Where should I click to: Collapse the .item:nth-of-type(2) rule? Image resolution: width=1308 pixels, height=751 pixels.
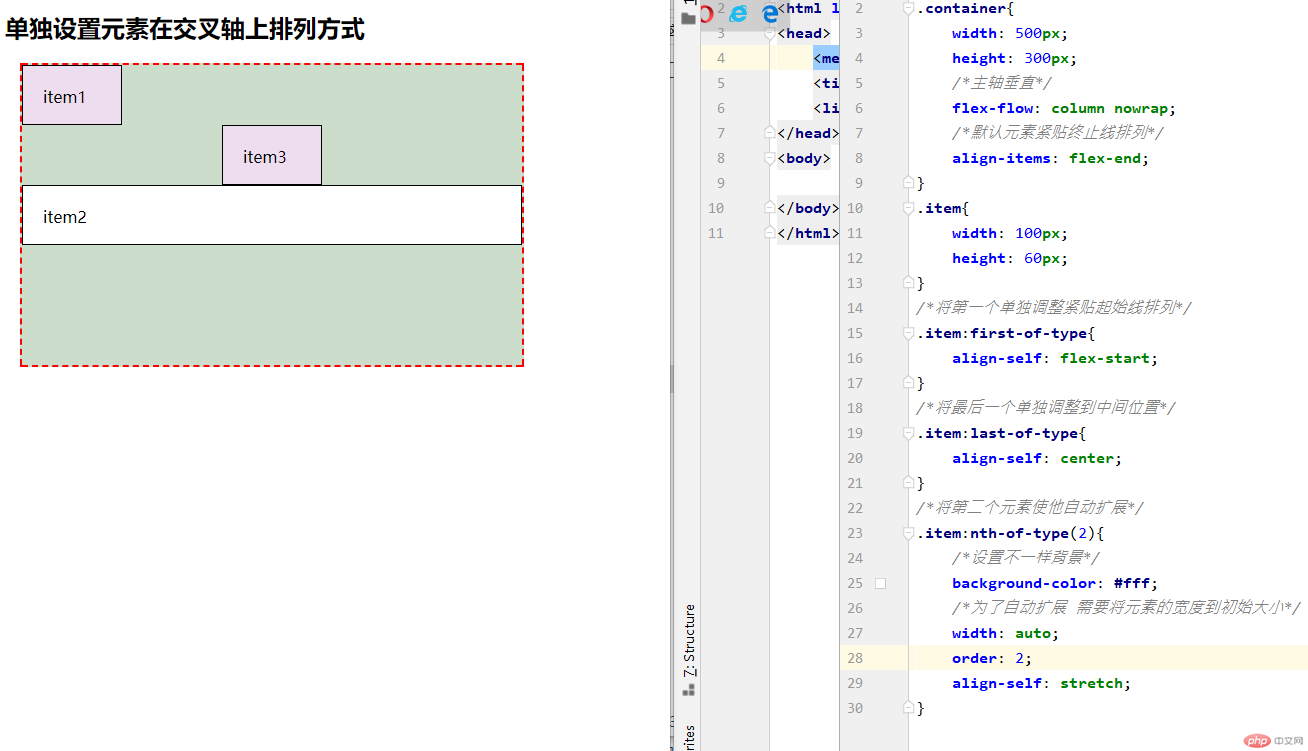tap(908, 533)
